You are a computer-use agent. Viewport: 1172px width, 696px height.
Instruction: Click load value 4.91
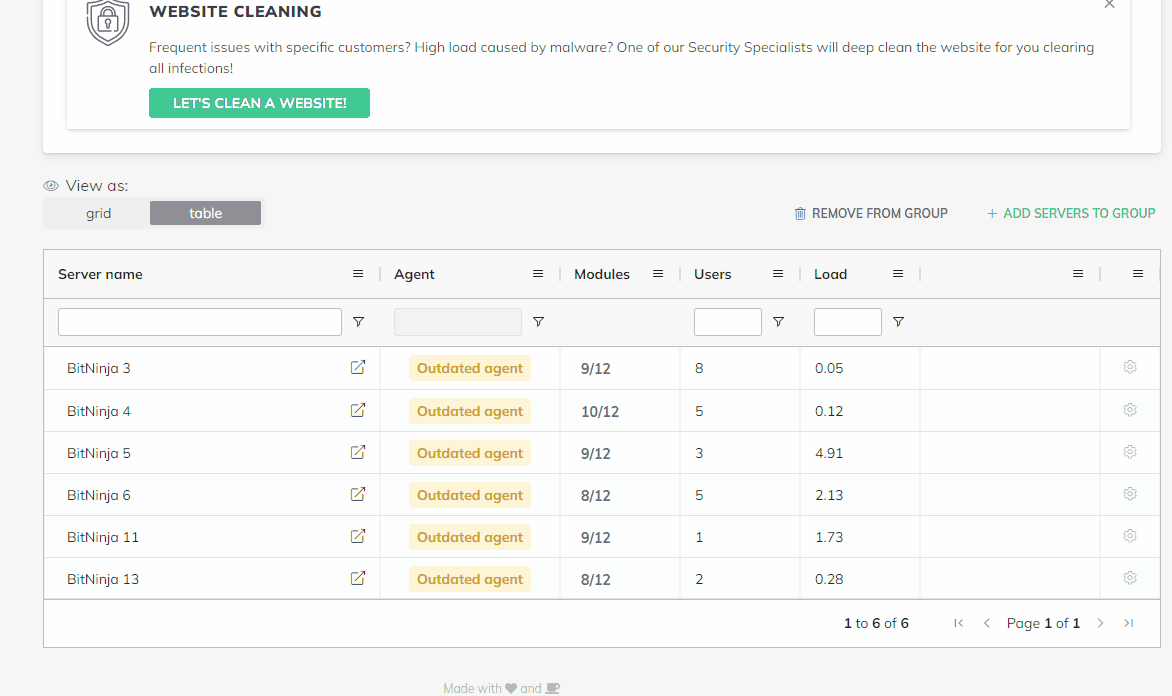click(829, 453)
